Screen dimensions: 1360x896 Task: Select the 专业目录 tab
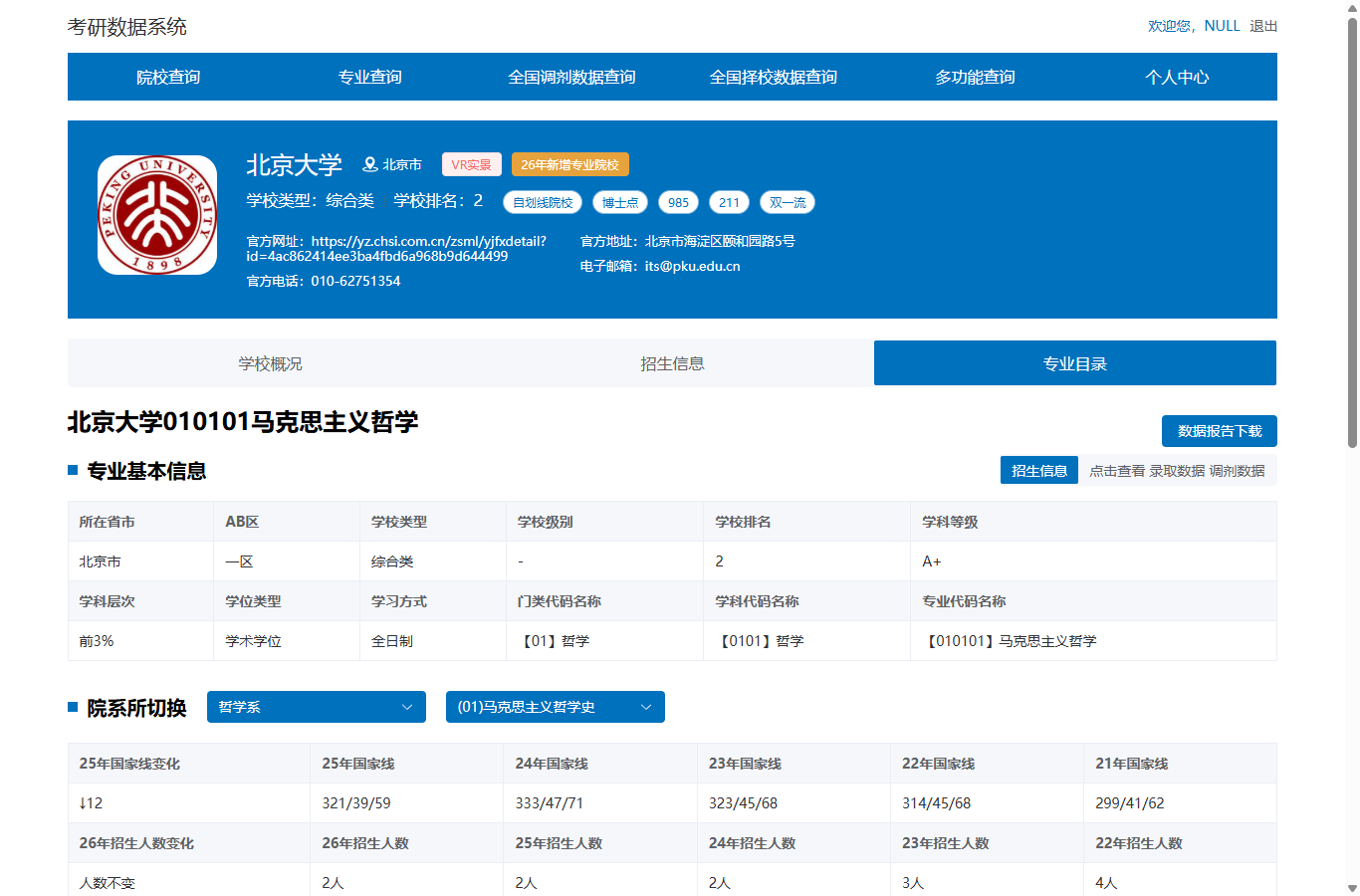click(1075, 363)
